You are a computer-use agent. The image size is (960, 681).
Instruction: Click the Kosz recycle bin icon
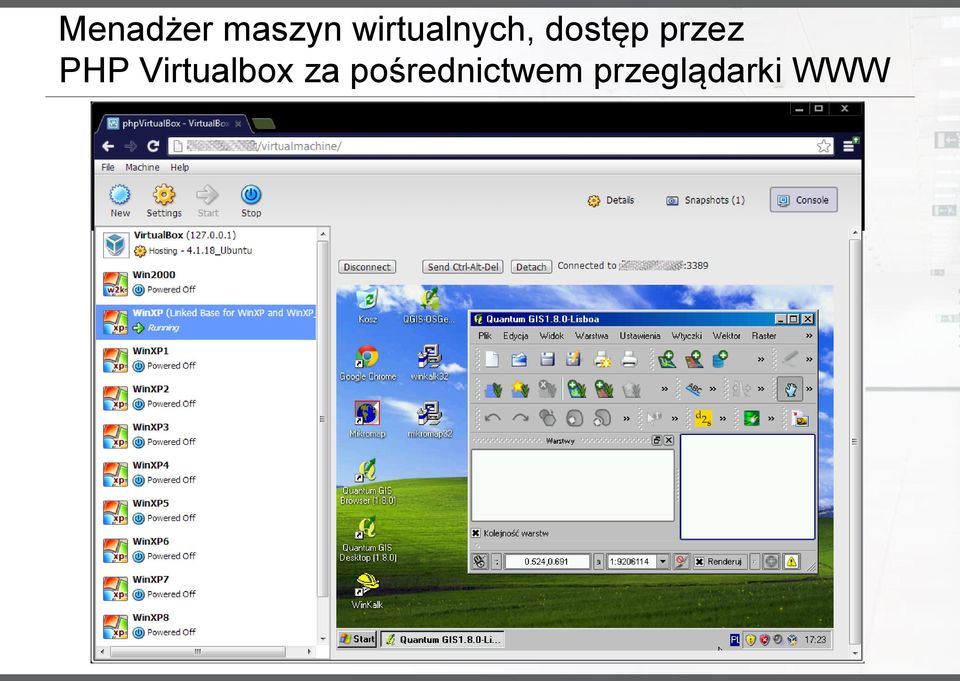367,306
